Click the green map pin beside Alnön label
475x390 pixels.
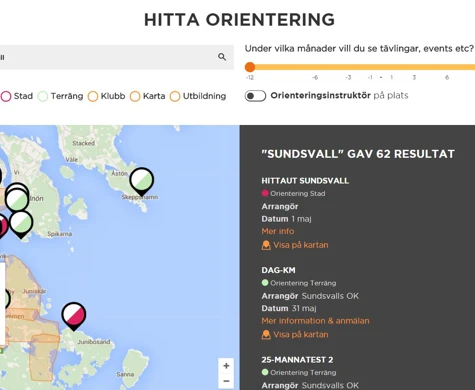17,200
